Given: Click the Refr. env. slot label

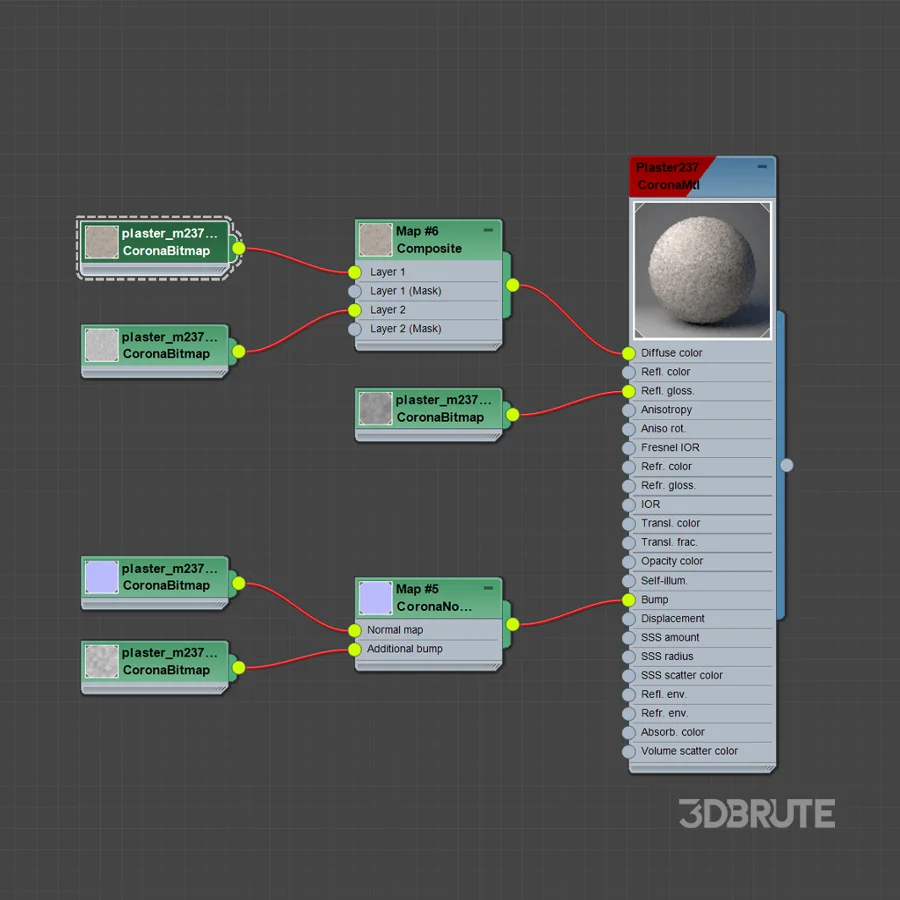Looking at the screenshot, I should point(665,713).
